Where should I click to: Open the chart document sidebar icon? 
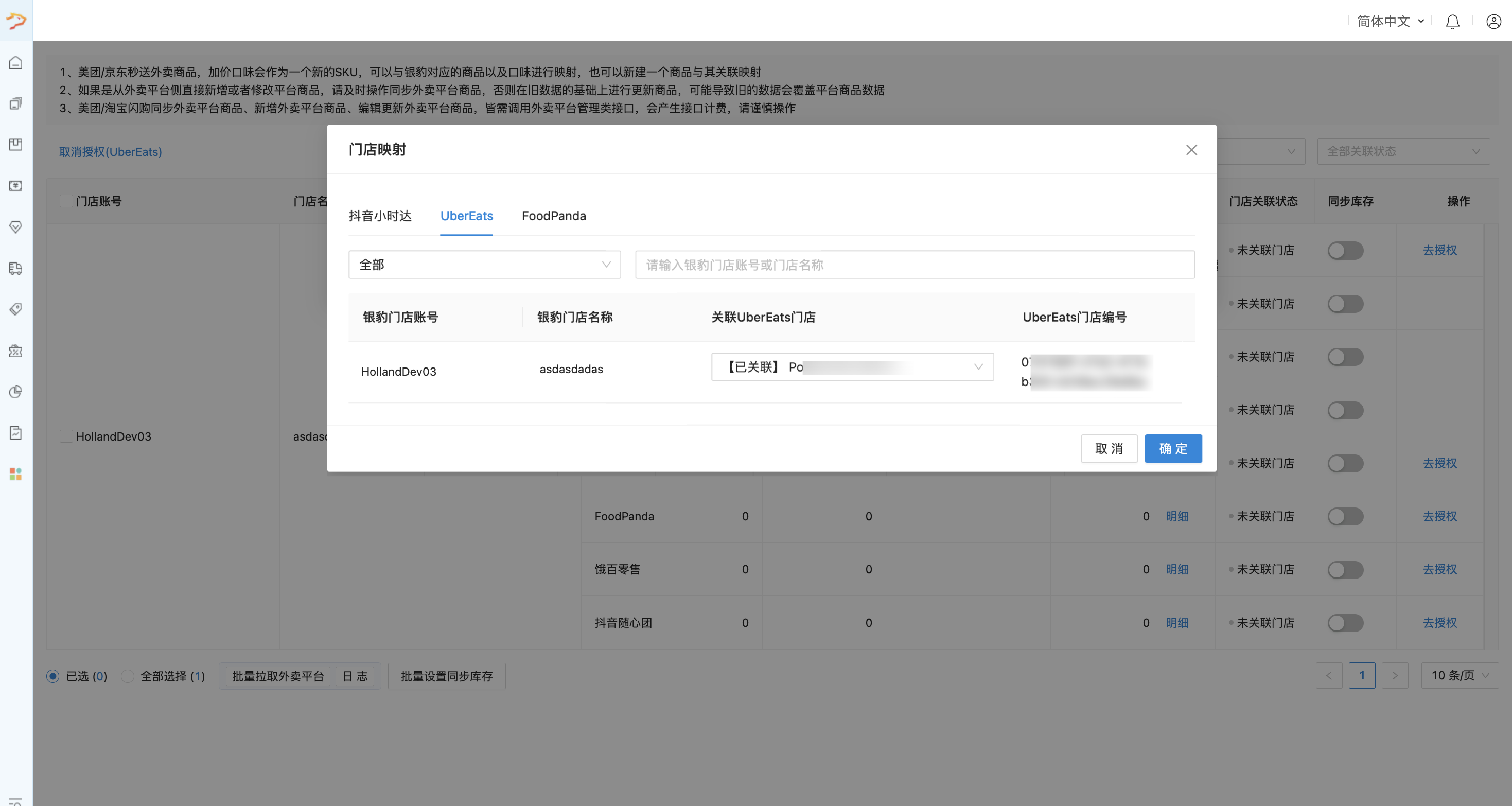[x=16, y=433]
